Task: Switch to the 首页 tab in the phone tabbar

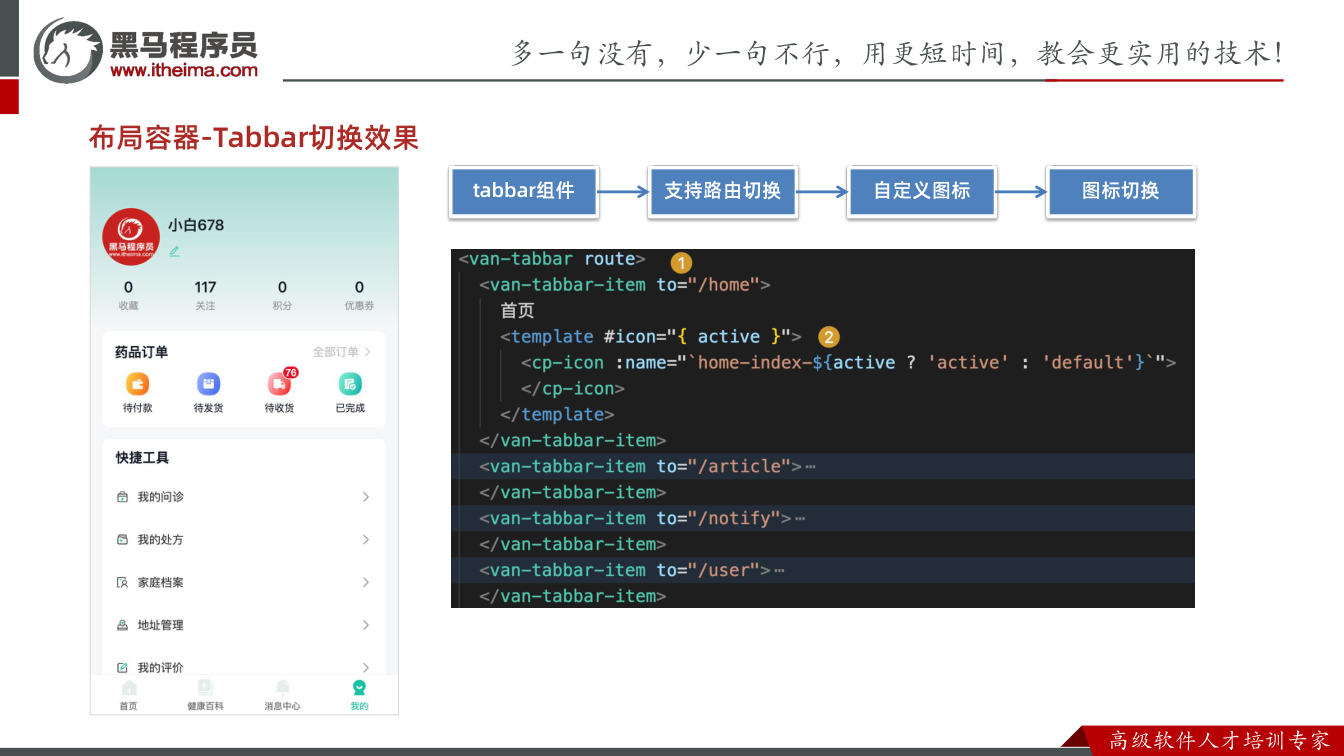Action: (129, 696)
